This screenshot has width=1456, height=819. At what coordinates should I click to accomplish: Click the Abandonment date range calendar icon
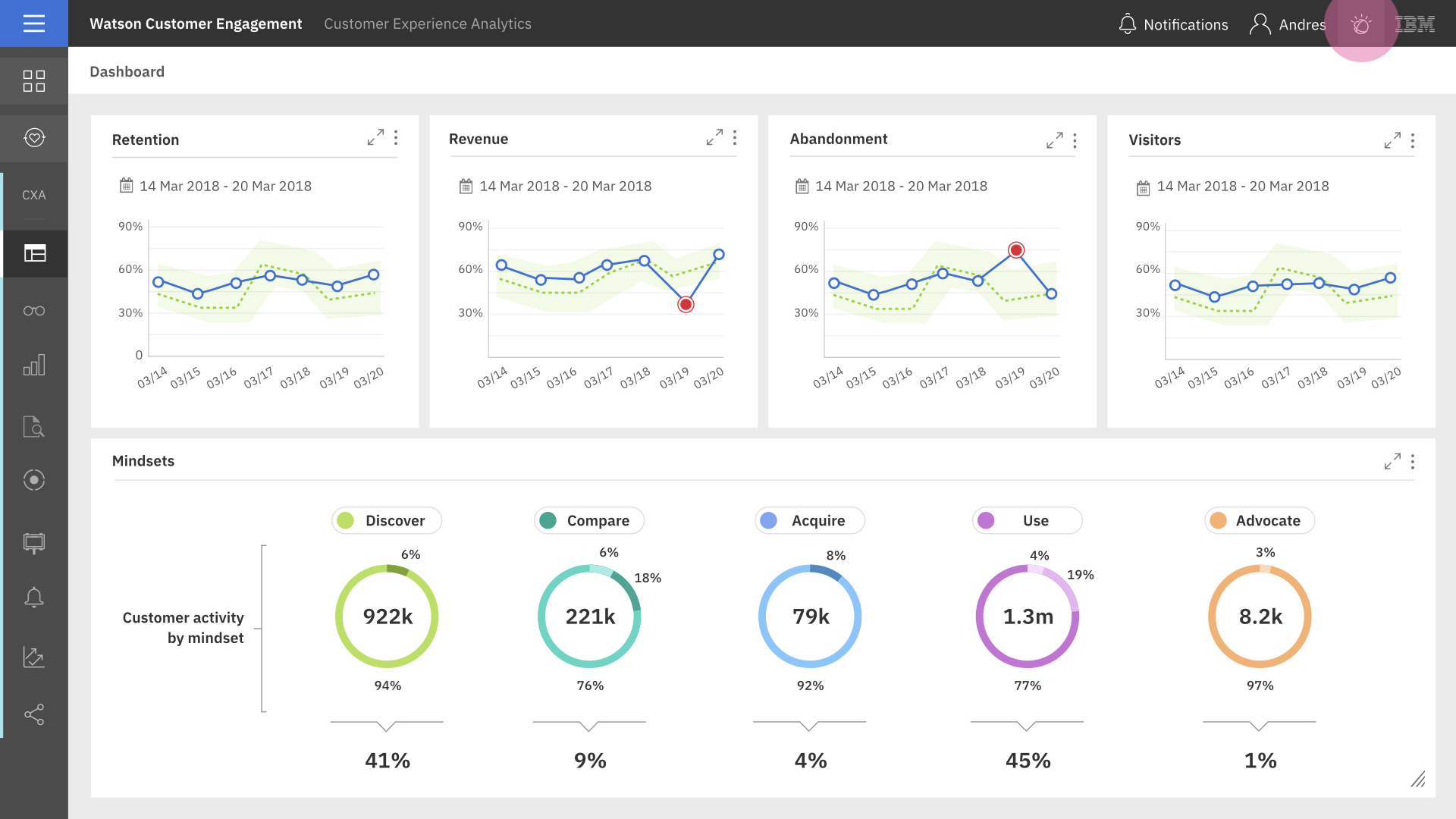point(802,186)
